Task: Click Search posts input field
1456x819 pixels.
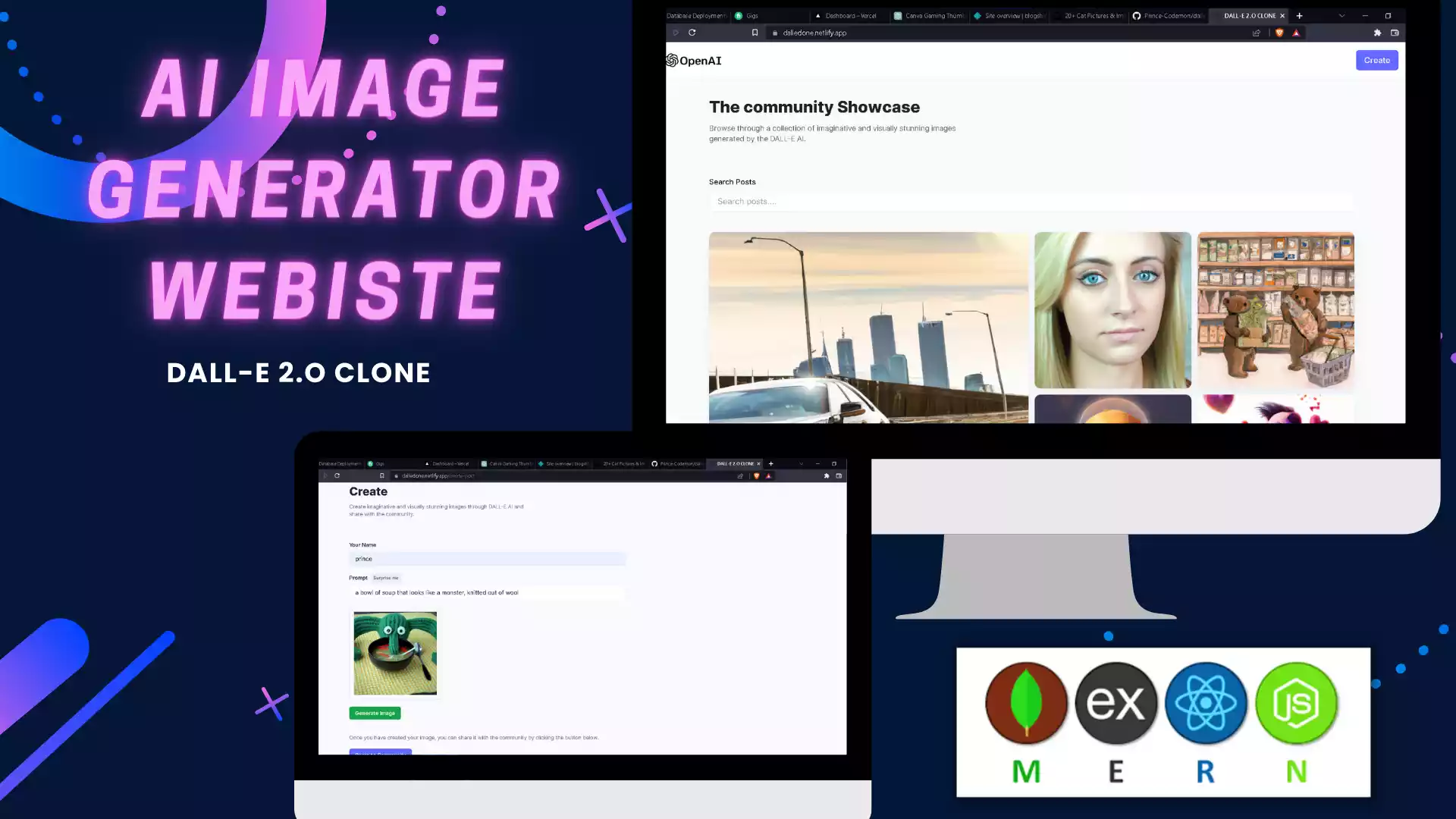Action: [1031, 201]
